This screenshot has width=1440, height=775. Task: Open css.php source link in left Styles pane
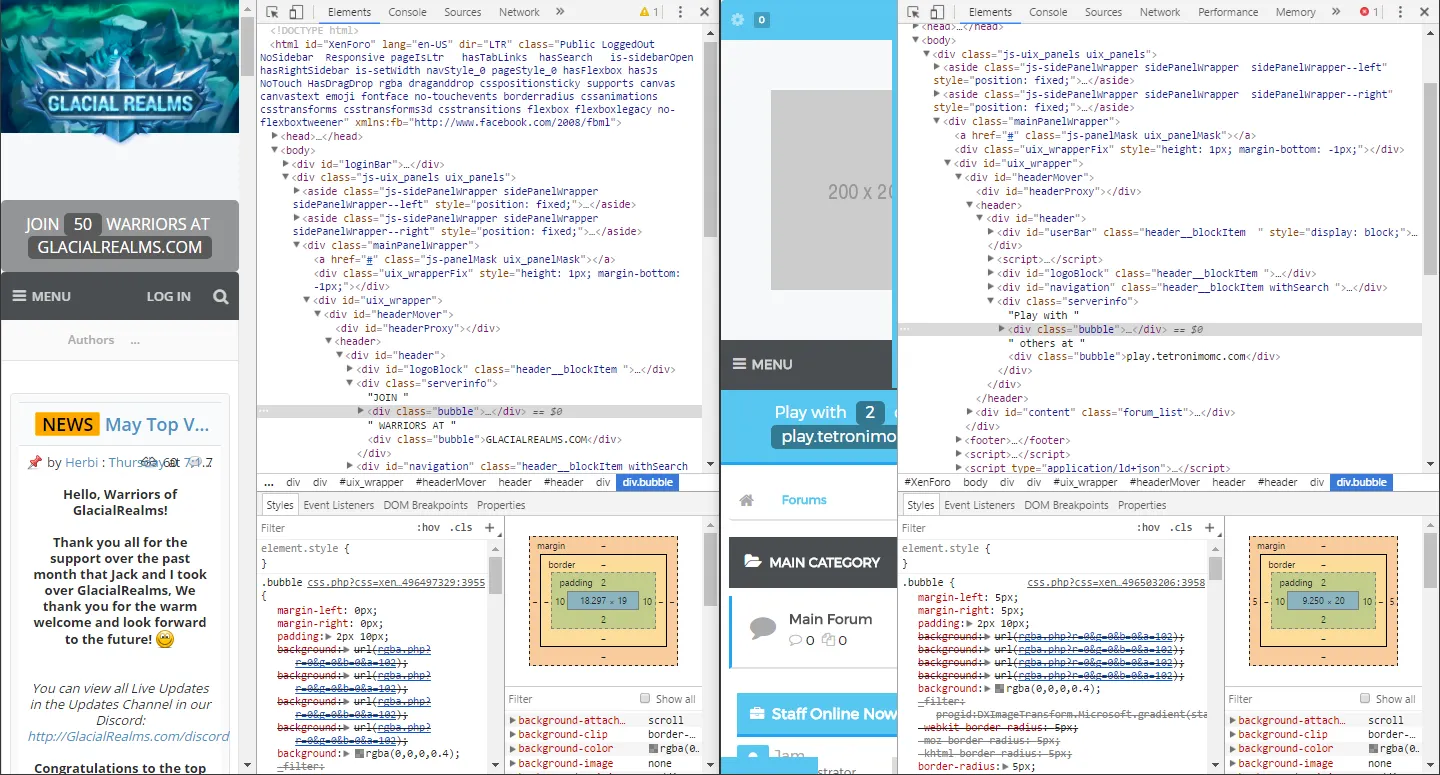click(x=396, y=582)
